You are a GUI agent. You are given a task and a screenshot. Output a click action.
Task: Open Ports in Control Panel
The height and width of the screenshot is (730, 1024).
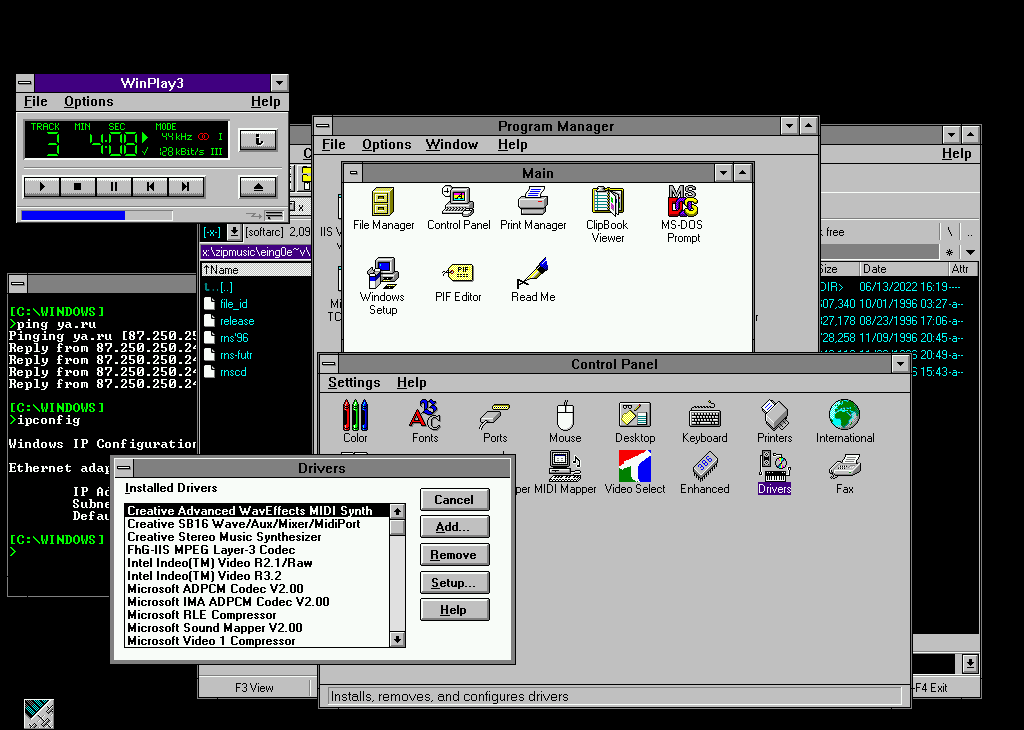[x=495, y=421]
